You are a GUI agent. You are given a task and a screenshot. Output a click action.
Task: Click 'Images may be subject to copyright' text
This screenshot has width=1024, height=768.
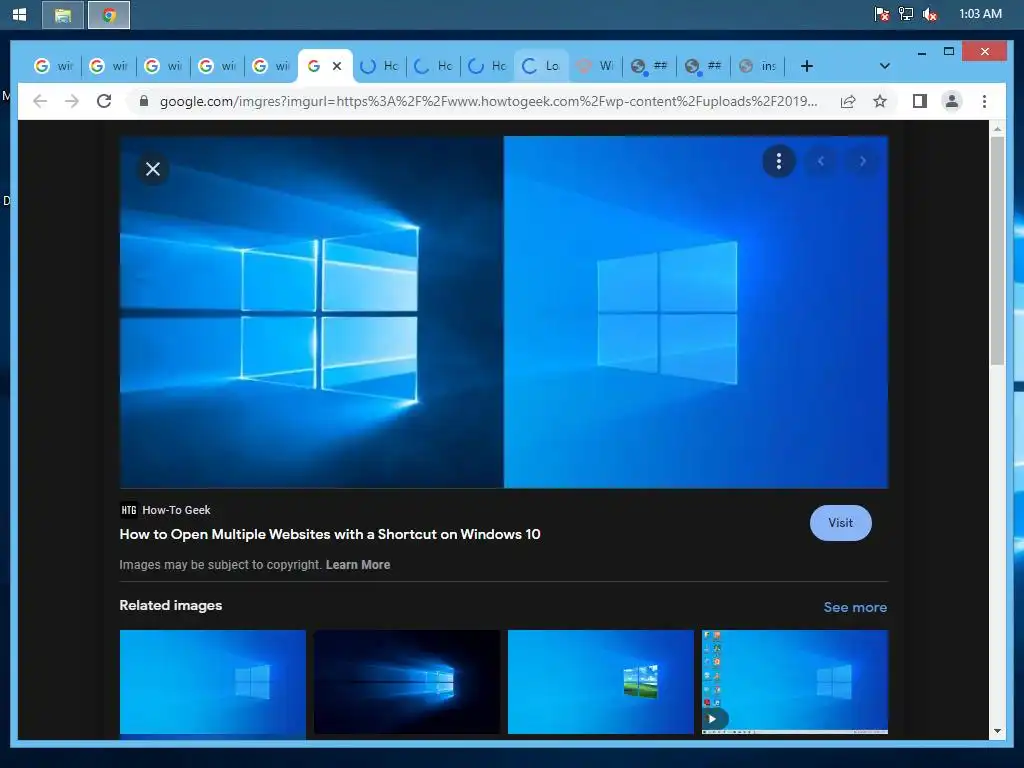pos(220,565)
